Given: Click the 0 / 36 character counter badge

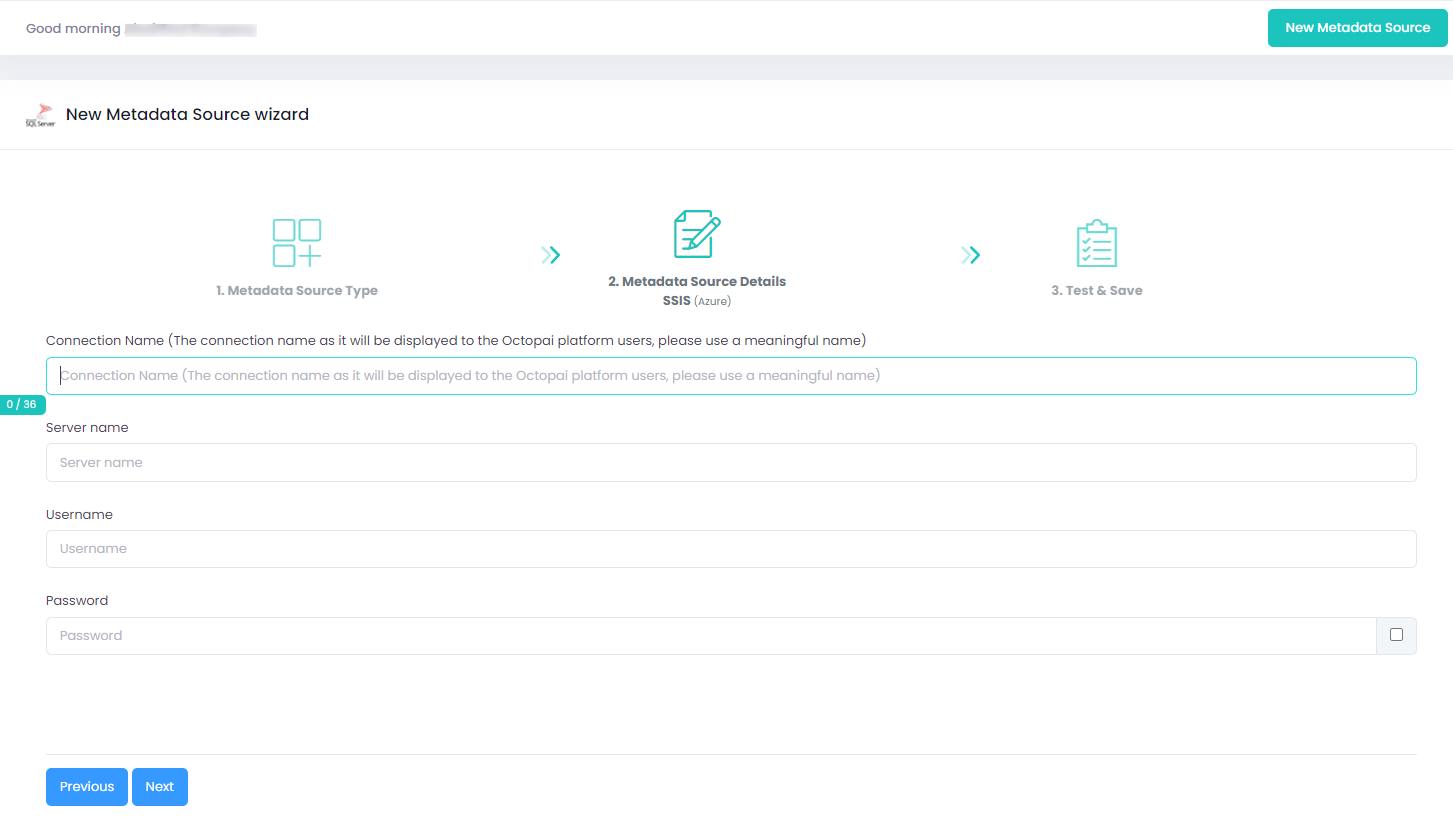Looking at the screenshot, I should click(22, 405).
